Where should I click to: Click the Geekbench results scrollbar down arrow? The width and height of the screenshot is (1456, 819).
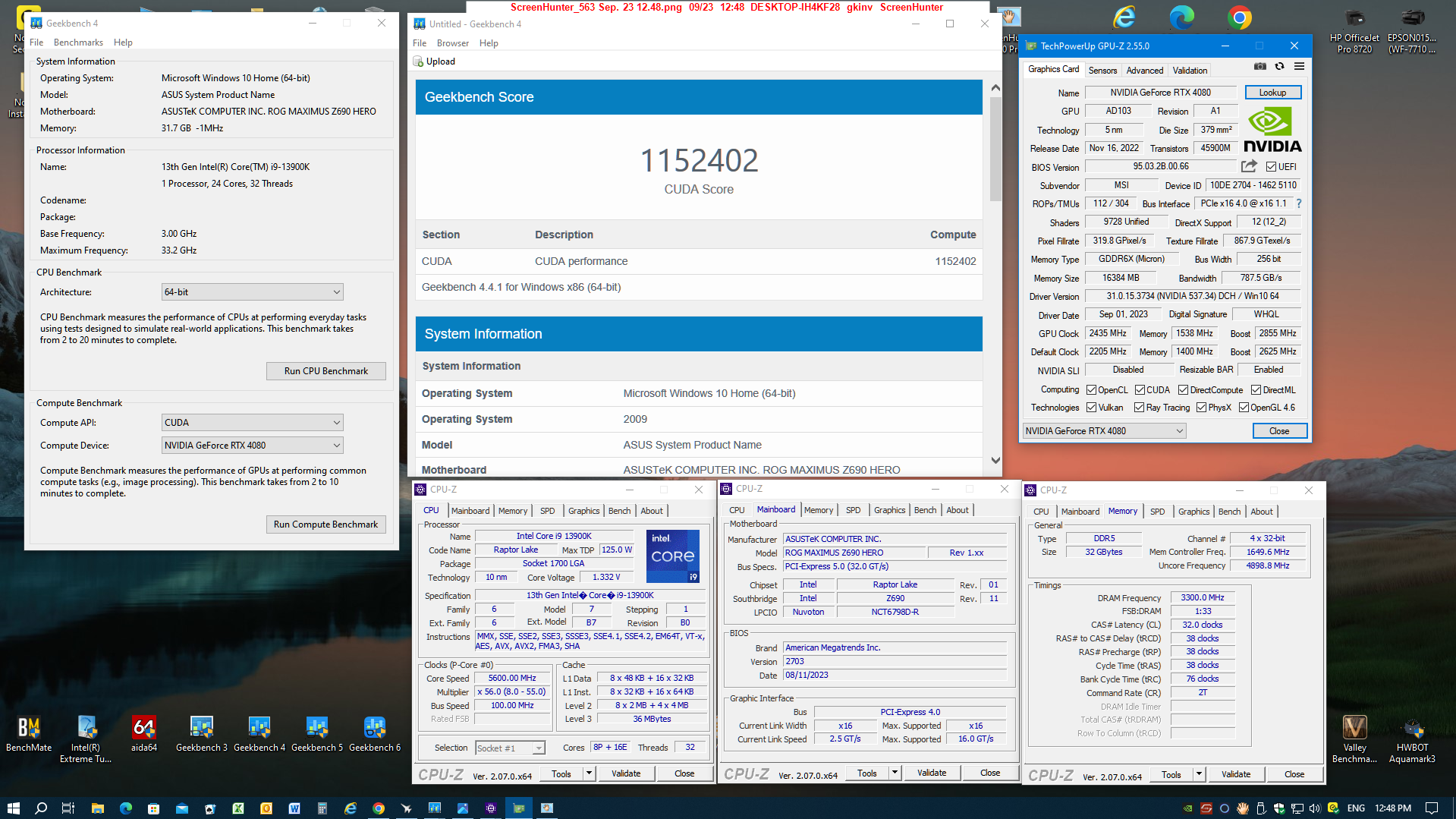coord(995,461)
